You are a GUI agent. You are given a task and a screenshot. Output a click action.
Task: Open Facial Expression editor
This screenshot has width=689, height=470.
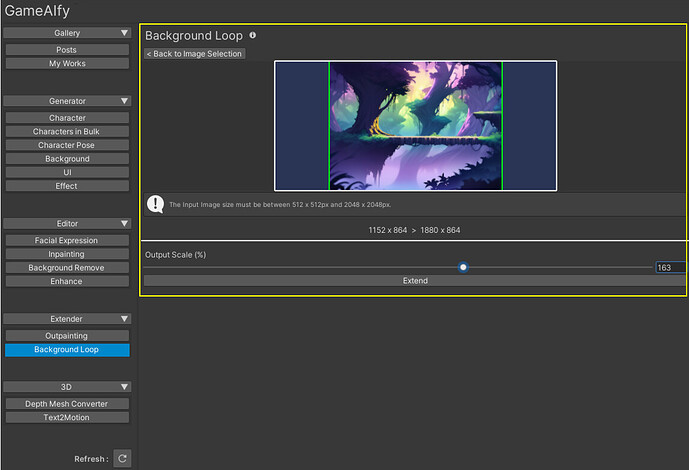[x=67, y=240]
